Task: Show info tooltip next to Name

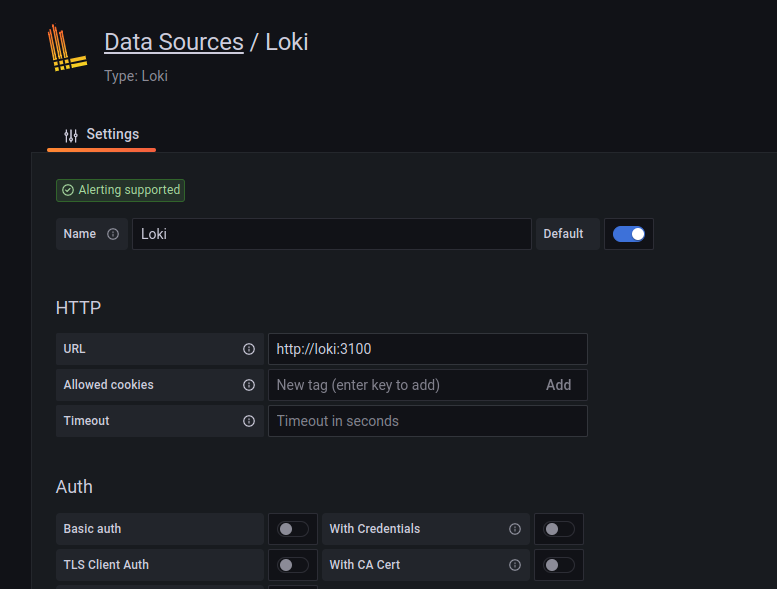Action: (113, 234)
